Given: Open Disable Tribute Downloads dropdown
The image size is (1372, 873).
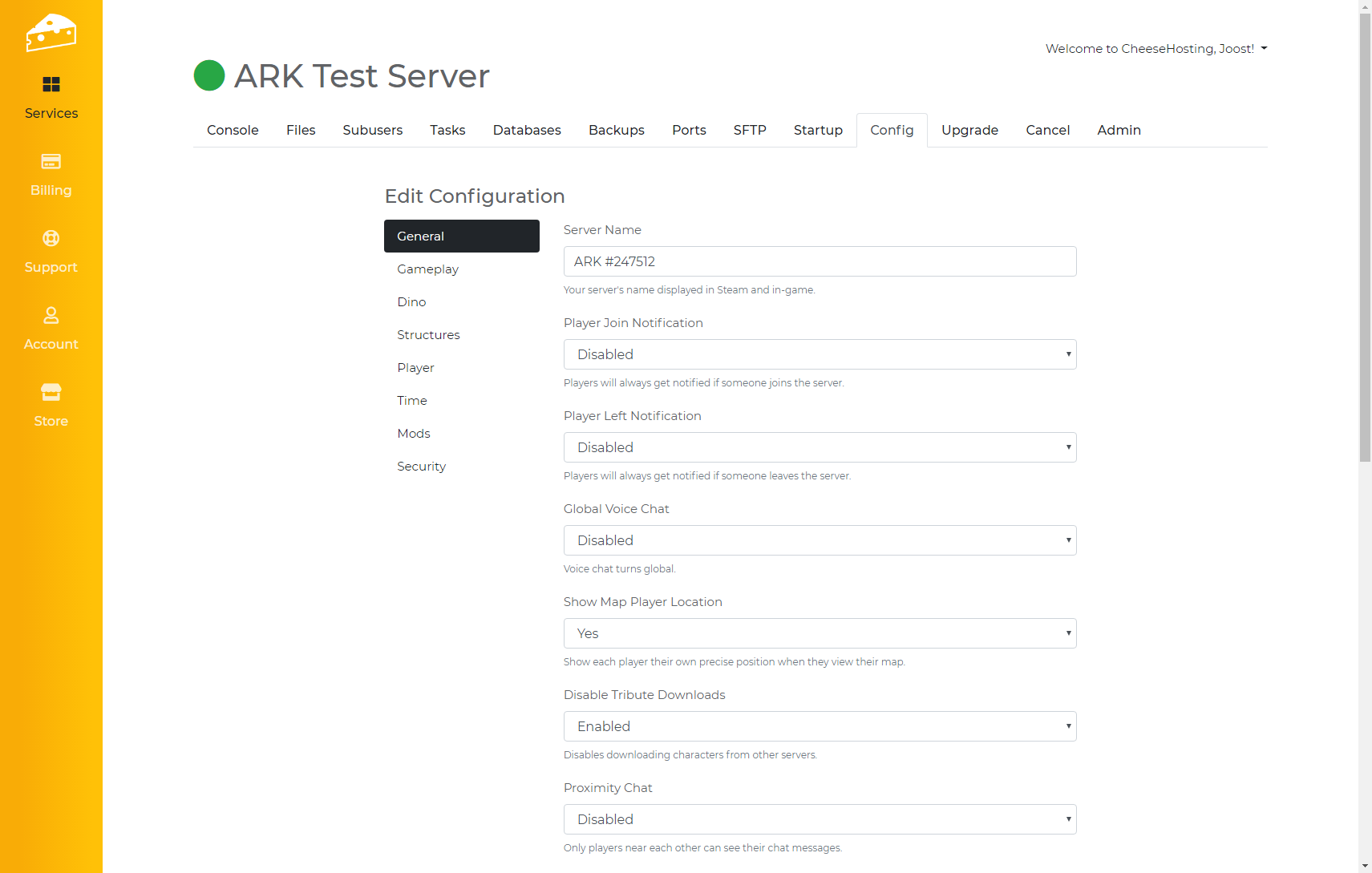Looking at the screenshot, I should click(819, 726).
